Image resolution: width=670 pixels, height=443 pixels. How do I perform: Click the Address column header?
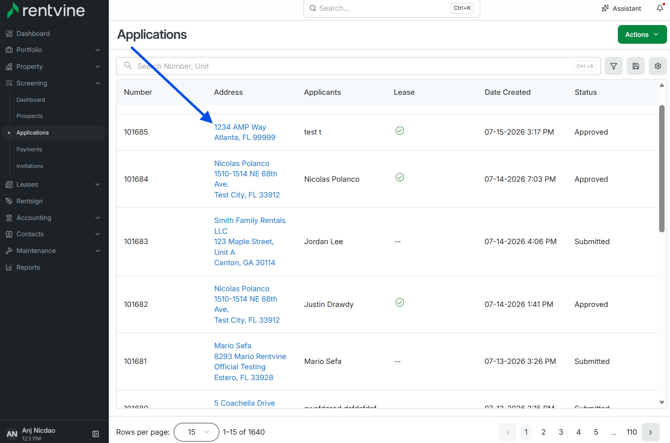pyautogui.click(x=228, y=92)
